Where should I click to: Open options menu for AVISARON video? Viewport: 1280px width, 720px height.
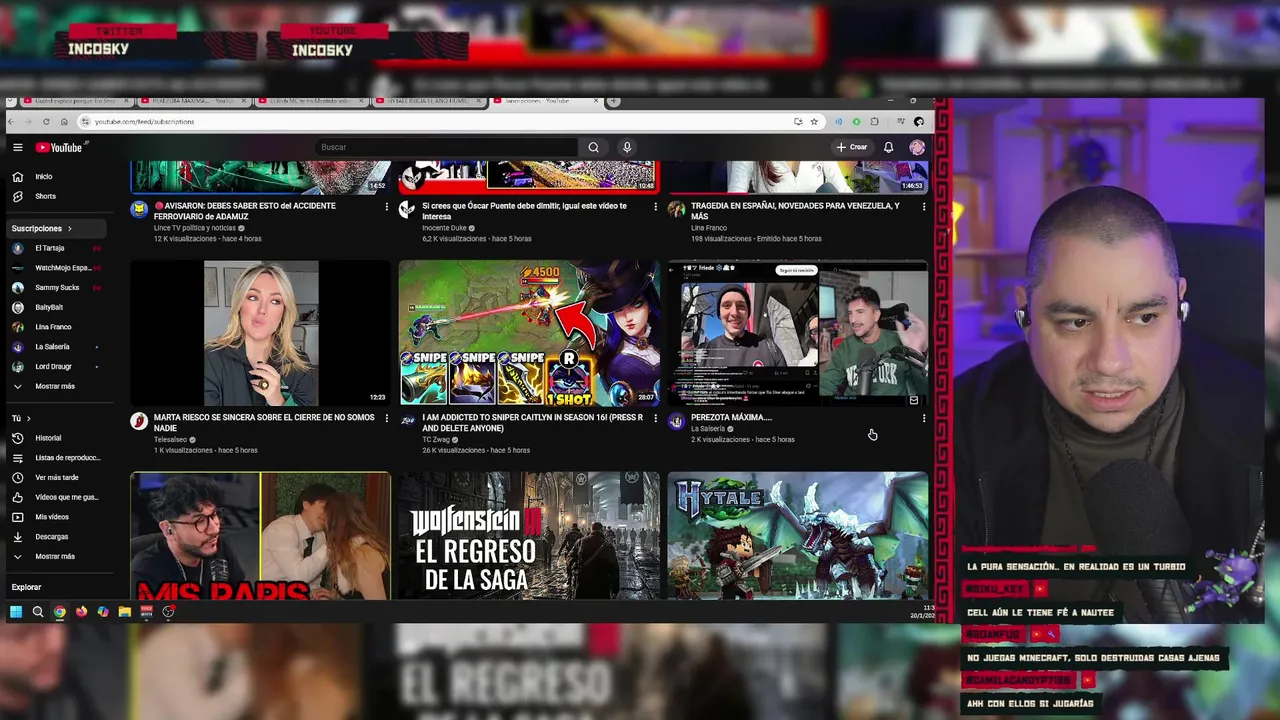[x=387, y=206]
